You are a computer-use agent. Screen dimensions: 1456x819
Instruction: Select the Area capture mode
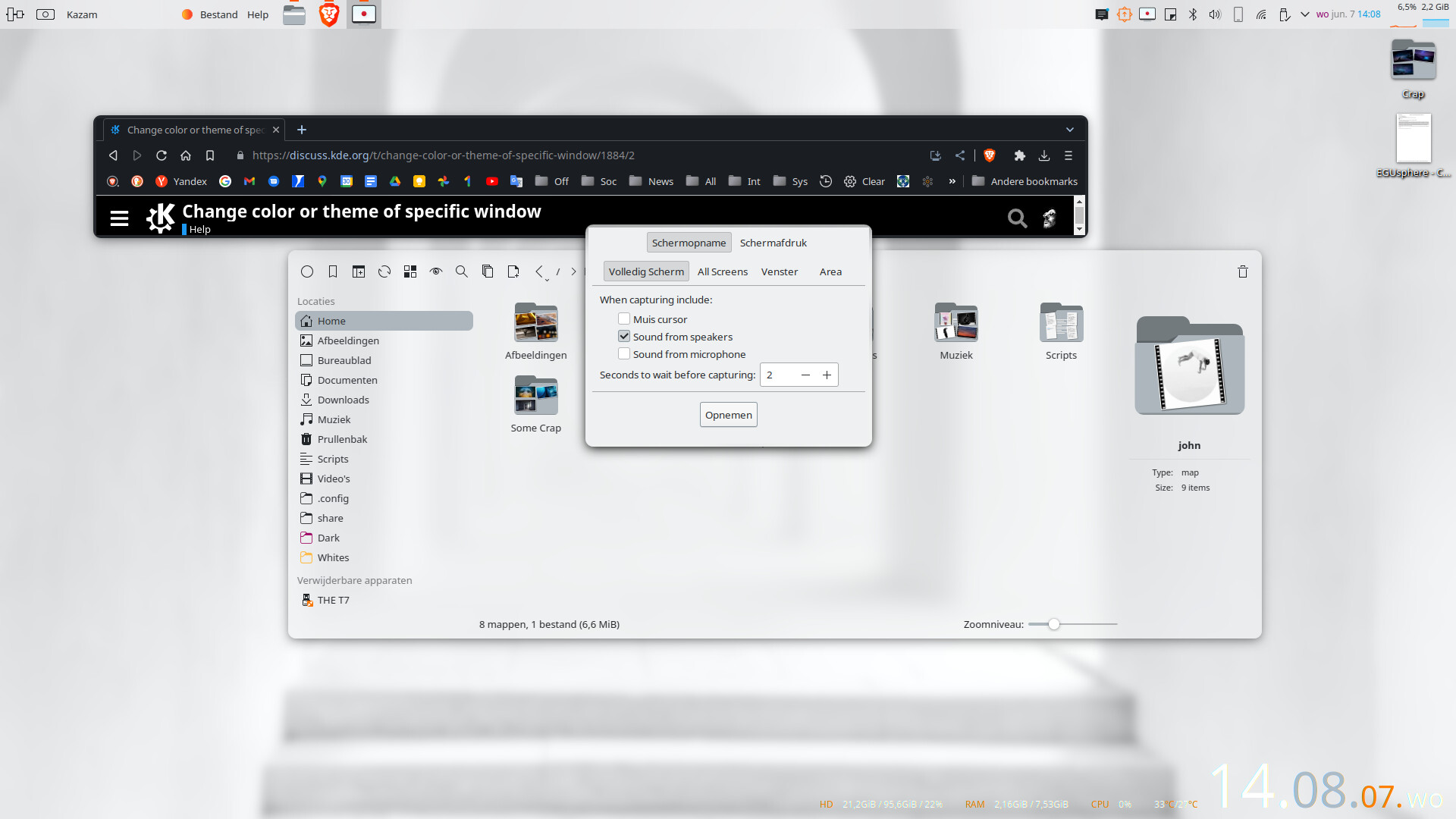click(830, 271)
